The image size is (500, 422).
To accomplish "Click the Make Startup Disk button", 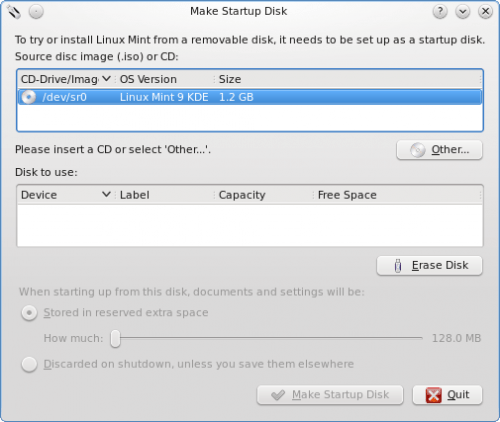I will [330, 395].
